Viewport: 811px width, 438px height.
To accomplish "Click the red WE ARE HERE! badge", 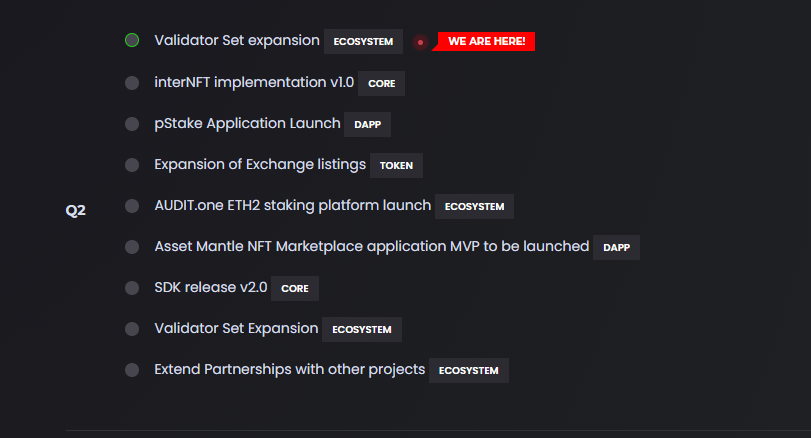I will [x=486, y=42].
